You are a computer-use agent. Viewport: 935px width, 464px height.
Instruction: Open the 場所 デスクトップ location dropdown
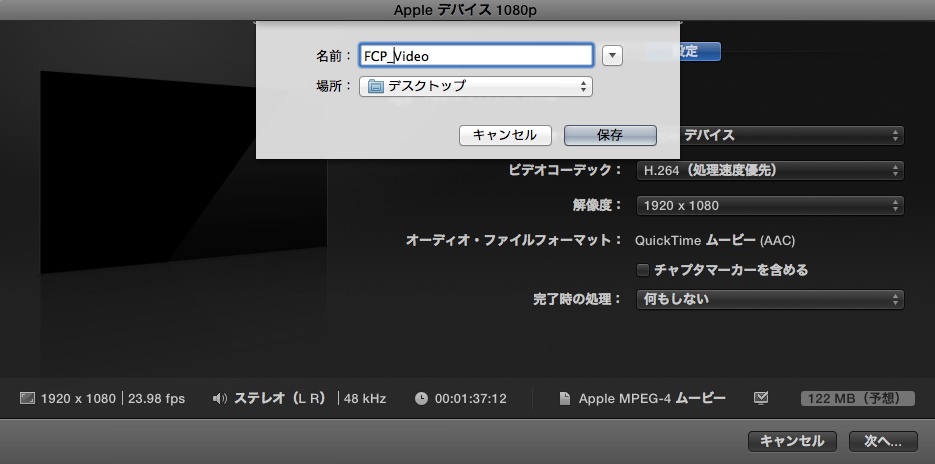[476, 86]
